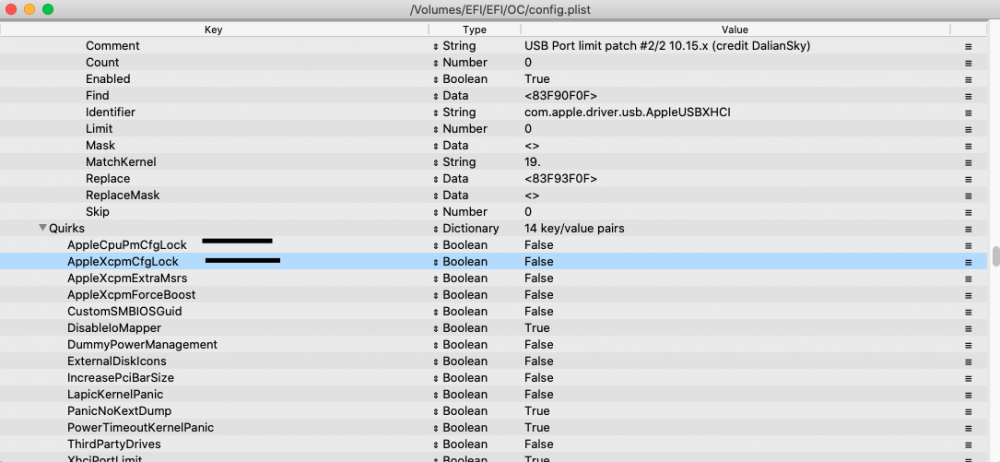The height and width of the screenshot is (462, 1000).
Task: Open type stepper for the Count row
Action: (436, 63)
